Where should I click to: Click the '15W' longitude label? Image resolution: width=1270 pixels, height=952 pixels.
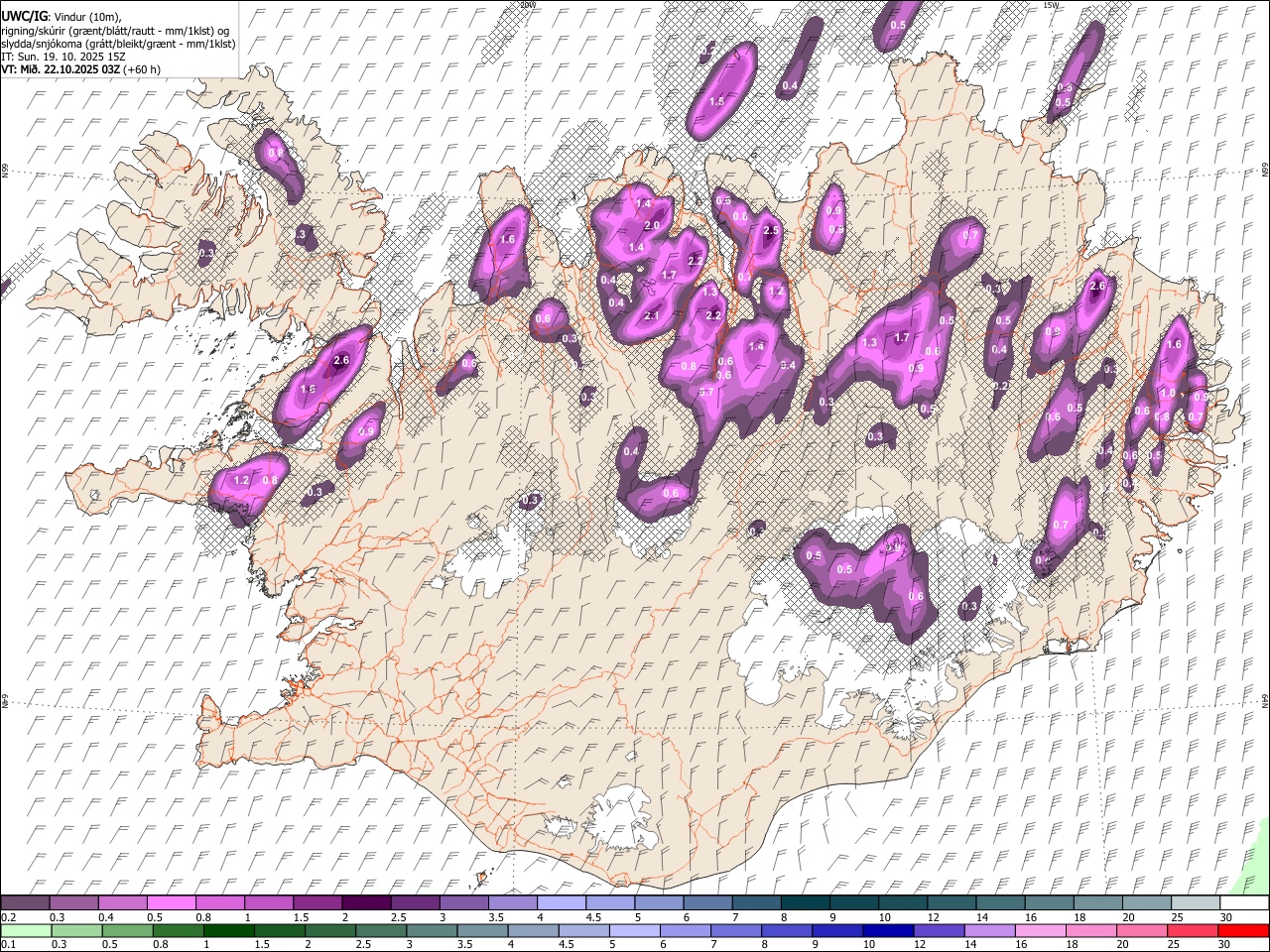[x=1052, y=5]
